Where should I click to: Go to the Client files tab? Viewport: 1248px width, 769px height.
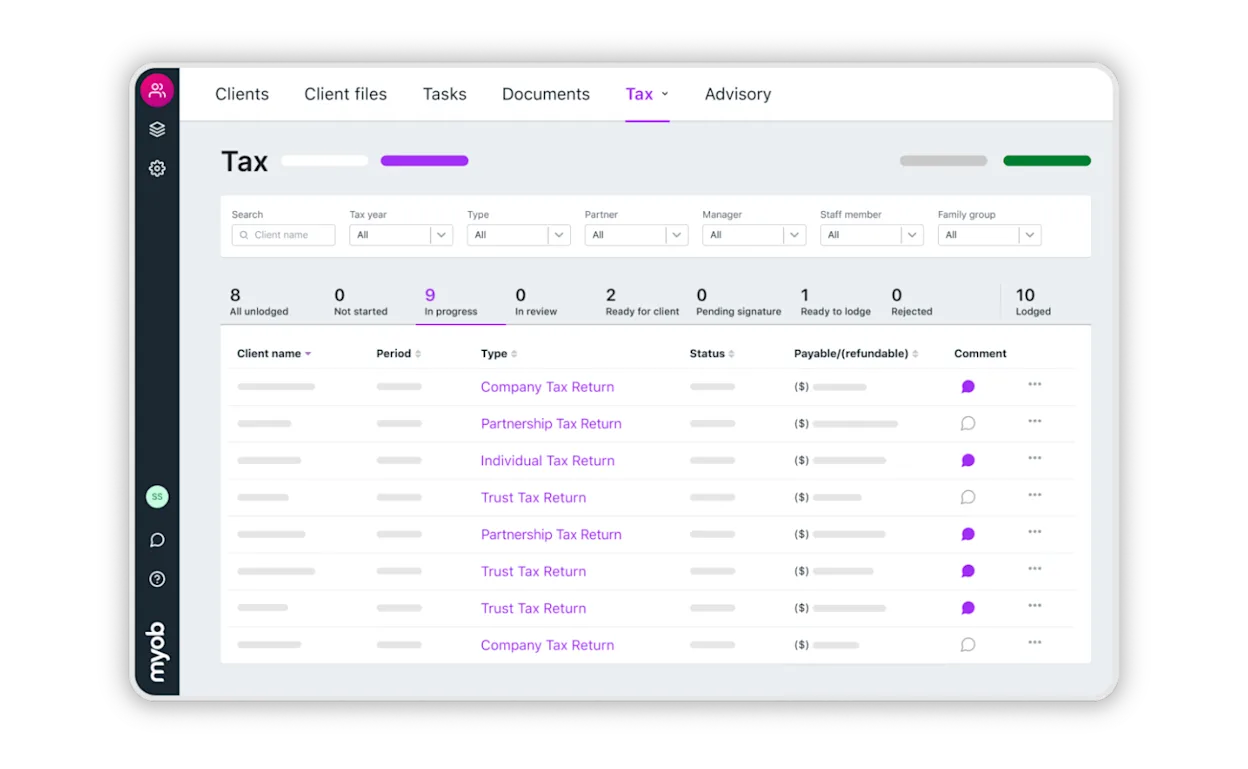pyautogui.click(x=346, y=94)
